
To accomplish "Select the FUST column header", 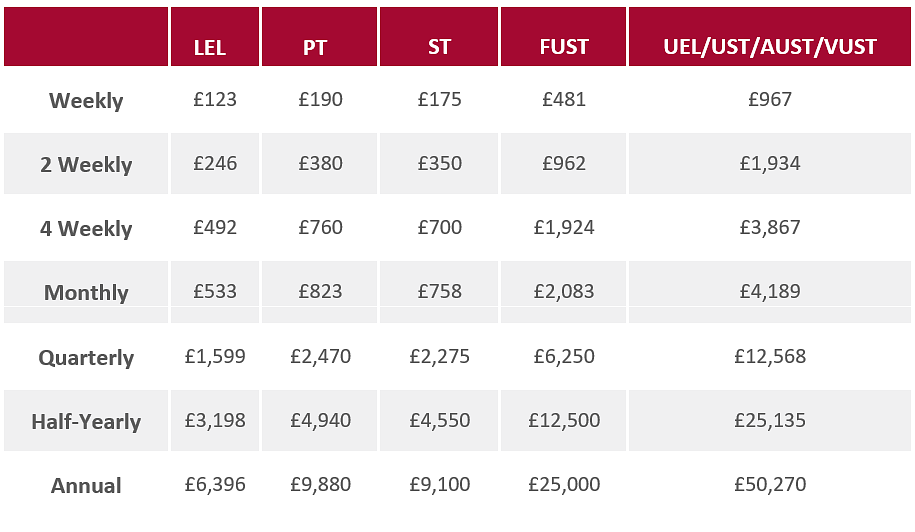I will (564, 47).
